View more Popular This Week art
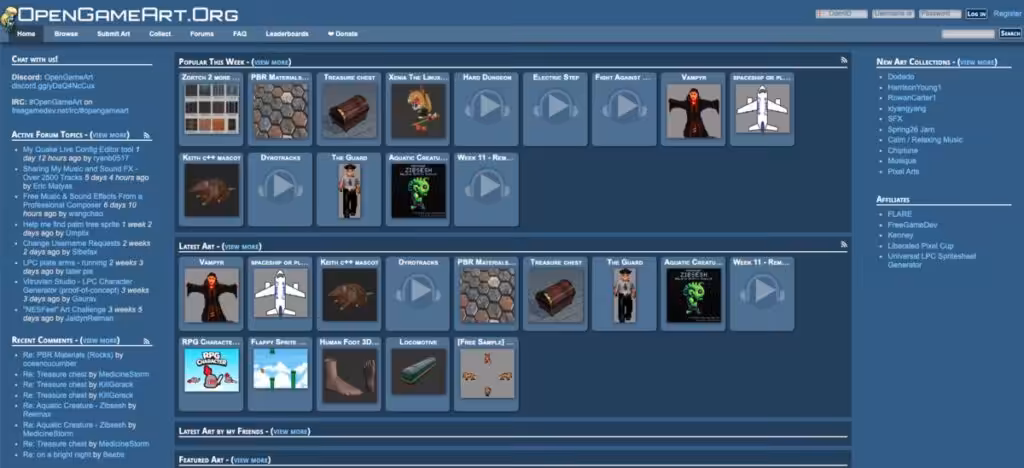 tap(270, 62)
